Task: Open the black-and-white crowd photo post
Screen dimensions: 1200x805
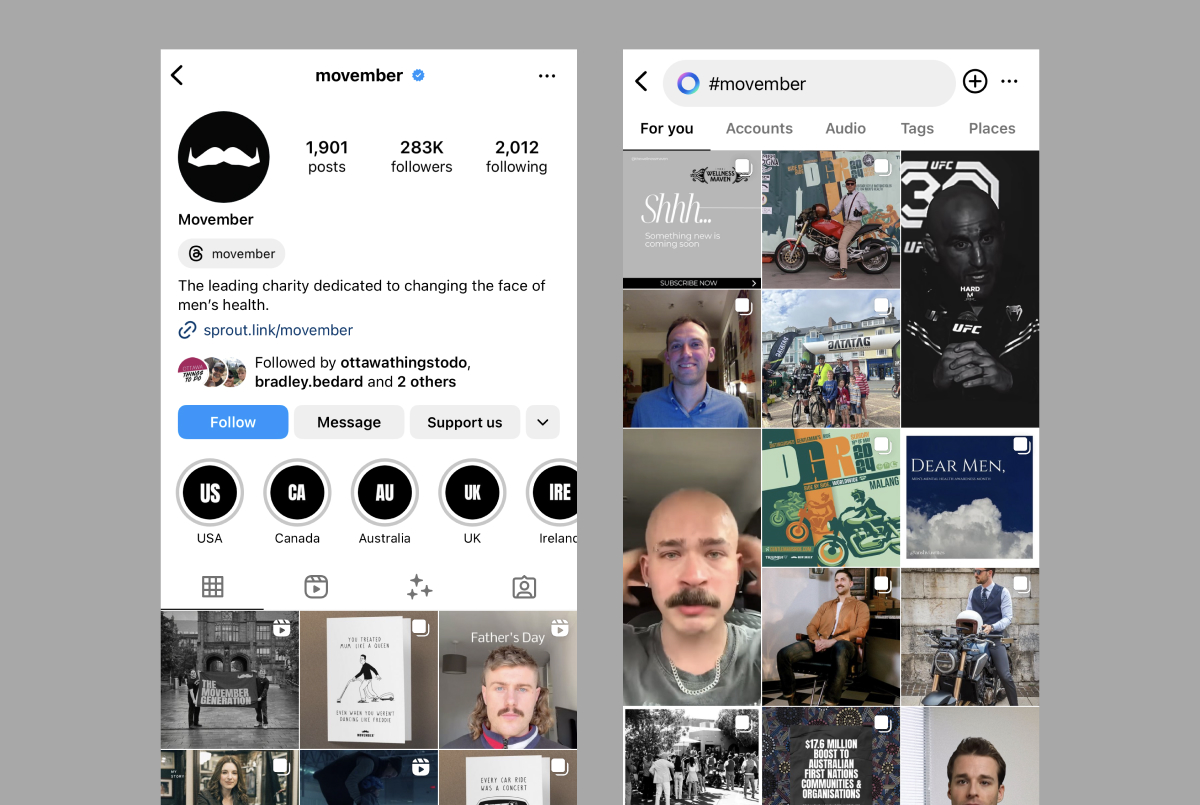Action: [692, 756]
